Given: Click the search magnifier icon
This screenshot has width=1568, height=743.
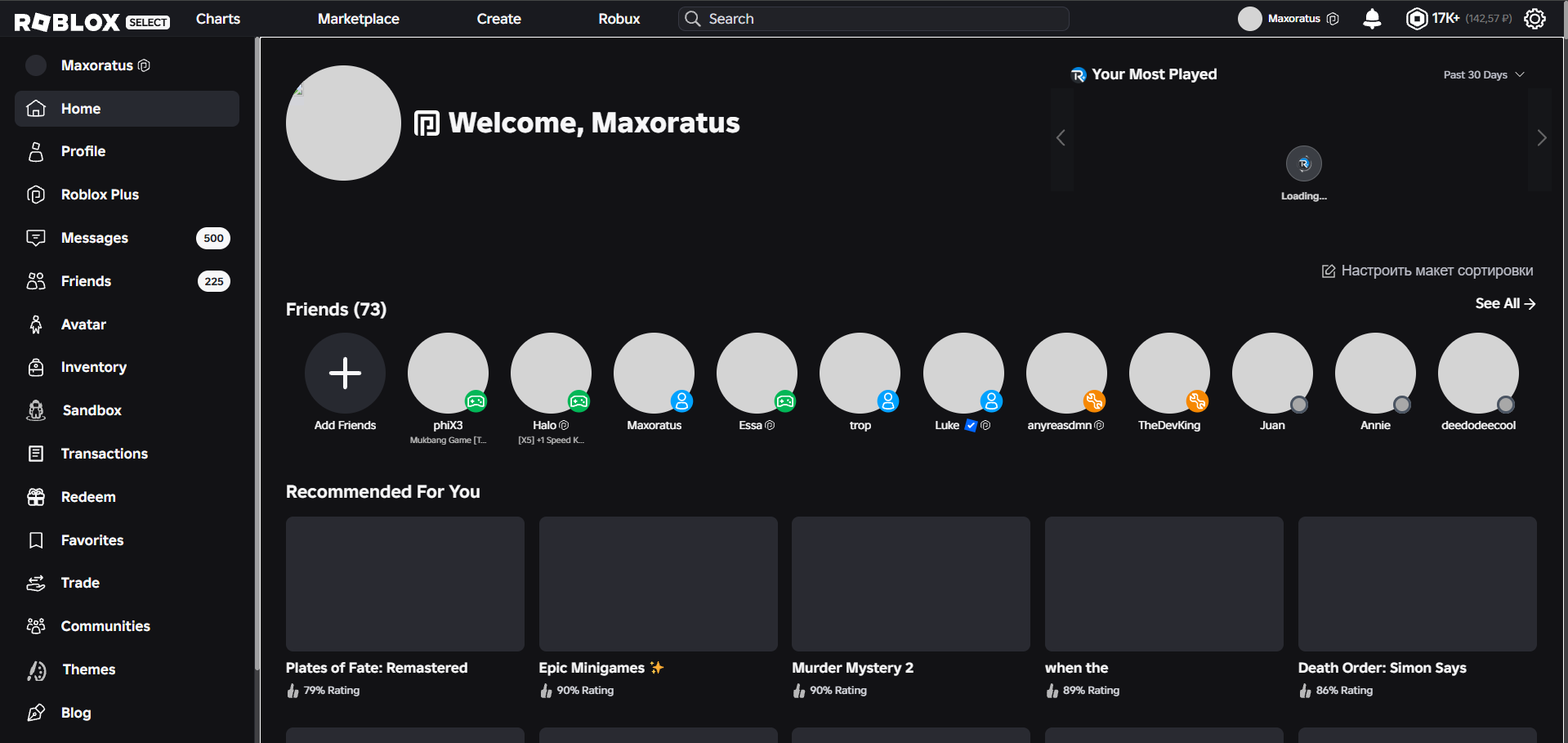Looking at the screenshot, I should (693, 19).
